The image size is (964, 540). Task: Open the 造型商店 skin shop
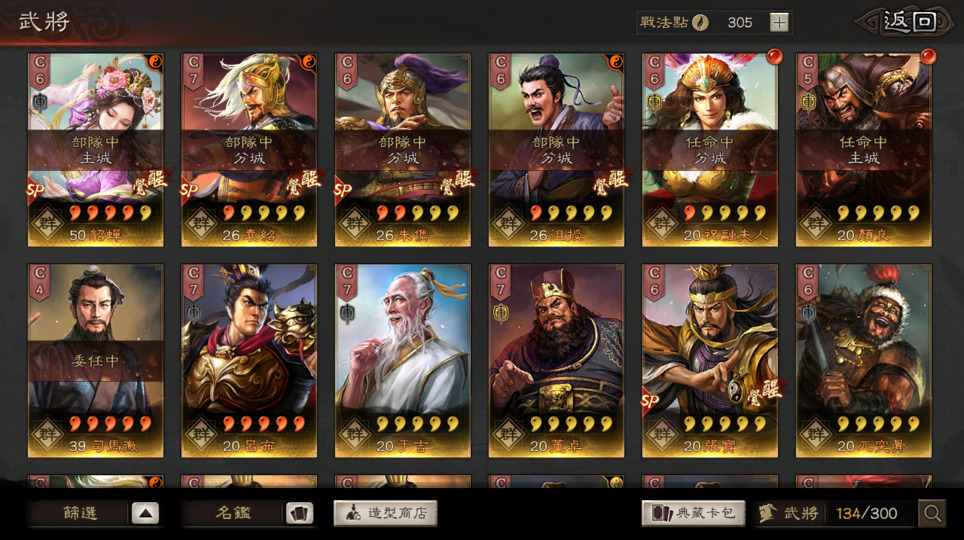pos(385,513)
